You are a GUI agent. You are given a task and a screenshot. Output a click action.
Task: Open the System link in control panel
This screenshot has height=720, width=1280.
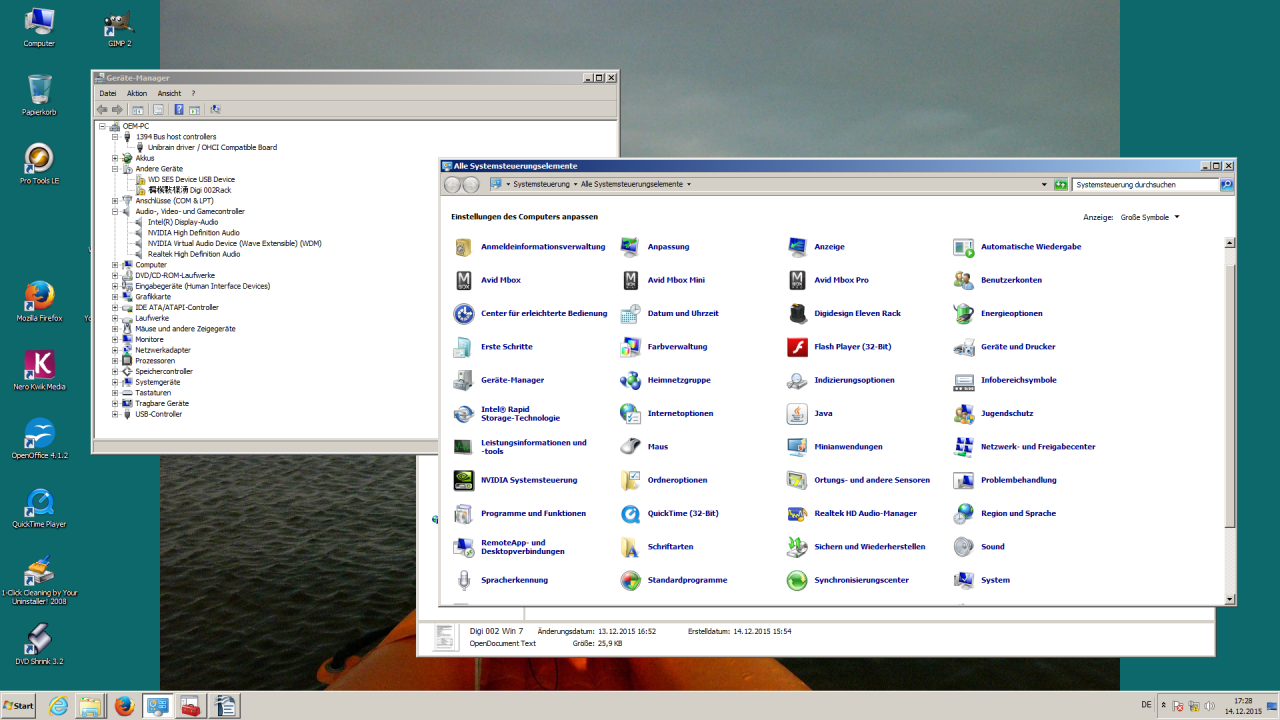point(995,580)
